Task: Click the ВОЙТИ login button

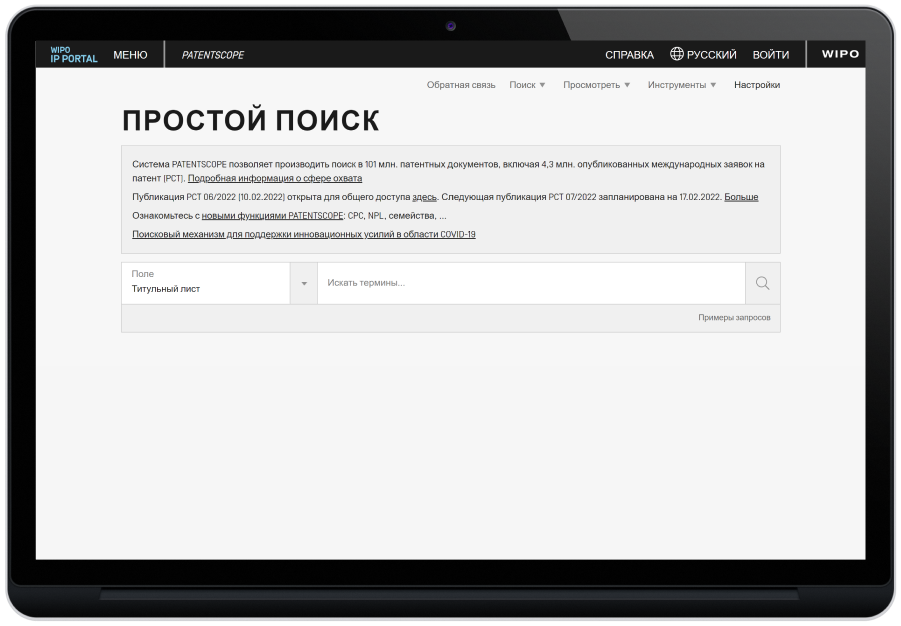Action: click(x=770, y=55)
